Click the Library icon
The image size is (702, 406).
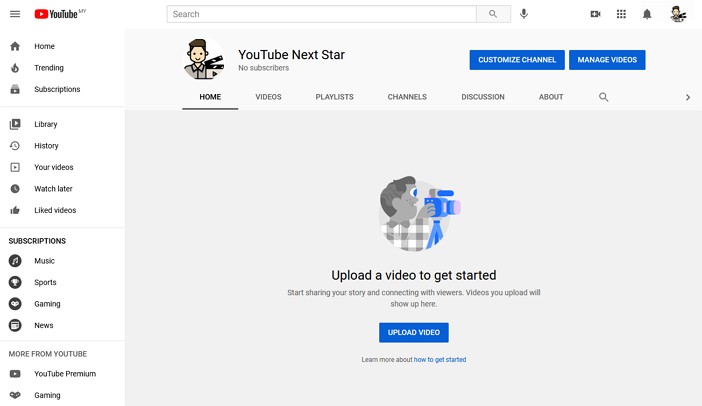(x=15, y=124)
